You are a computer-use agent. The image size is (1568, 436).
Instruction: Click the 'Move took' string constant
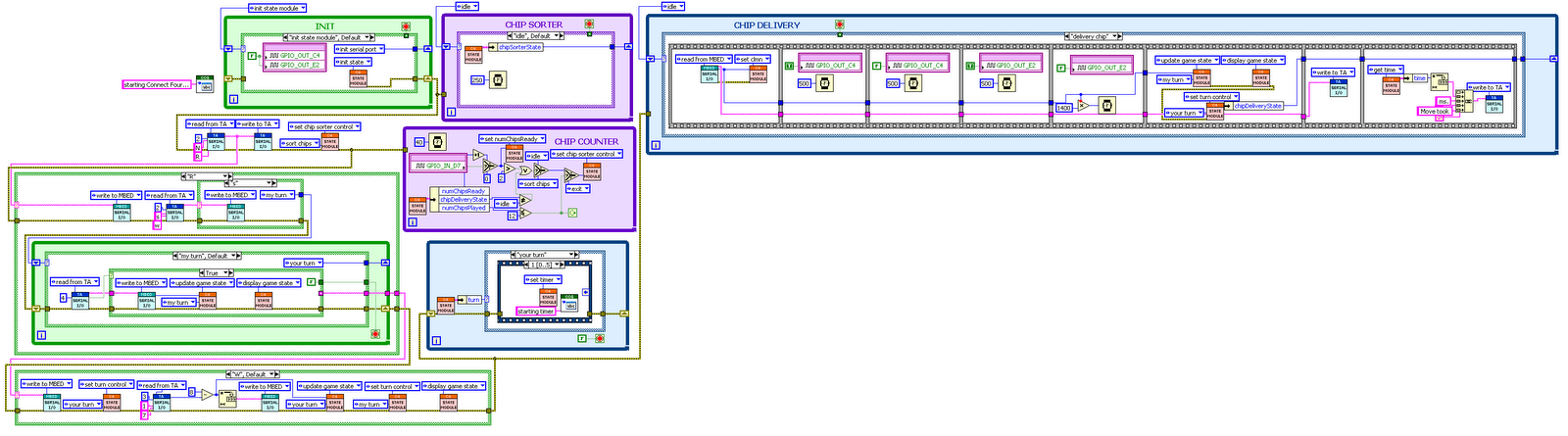point(1435,112)
